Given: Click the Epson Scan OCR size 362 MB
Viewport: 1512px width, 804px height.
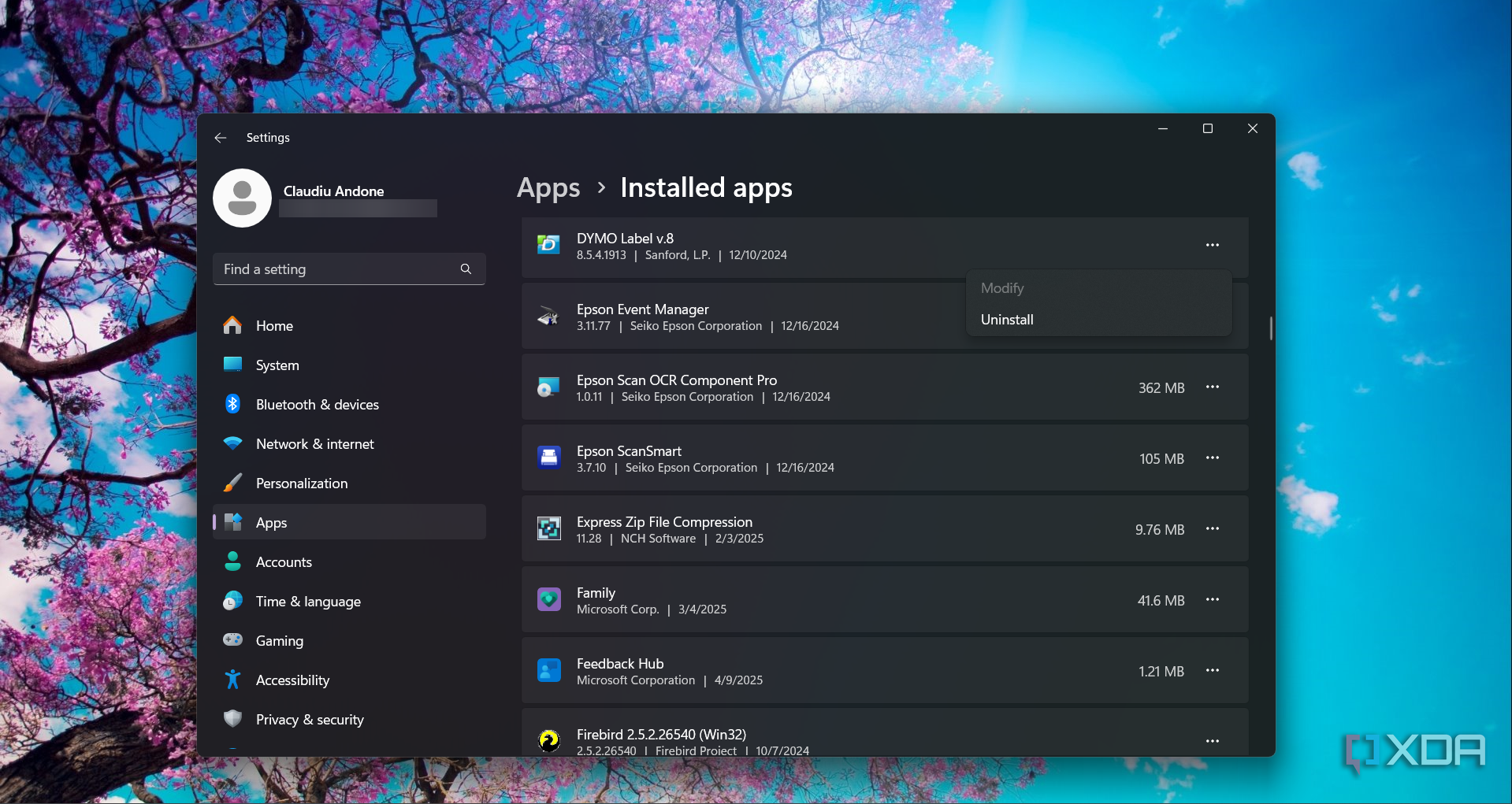Looking at the screenshot, I should click(x=1161, y=388).
